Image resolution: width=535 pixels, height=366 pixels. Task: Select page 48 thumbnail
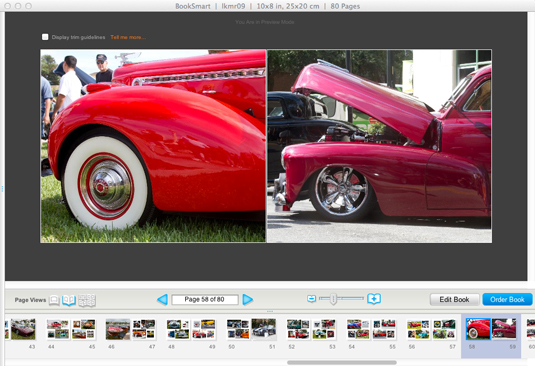[x=178, y=329]
